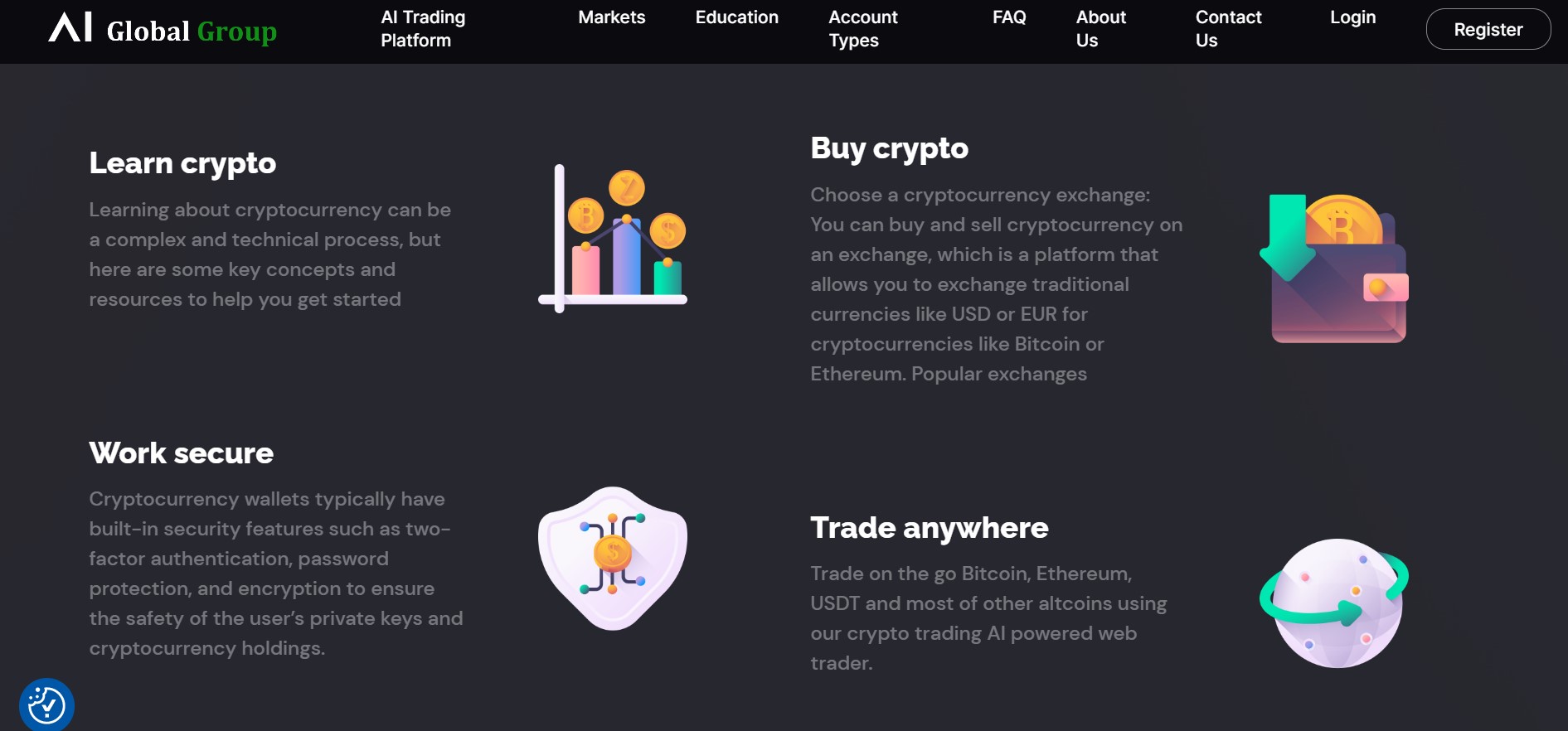Click the security shield illustration
Viewport: 1568px width, 731px height.
[613, 559]
